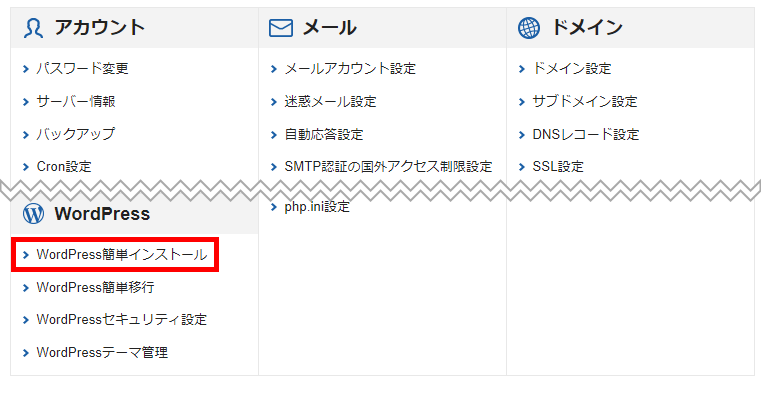Open ドメイン設定 link

coord(572,68)
